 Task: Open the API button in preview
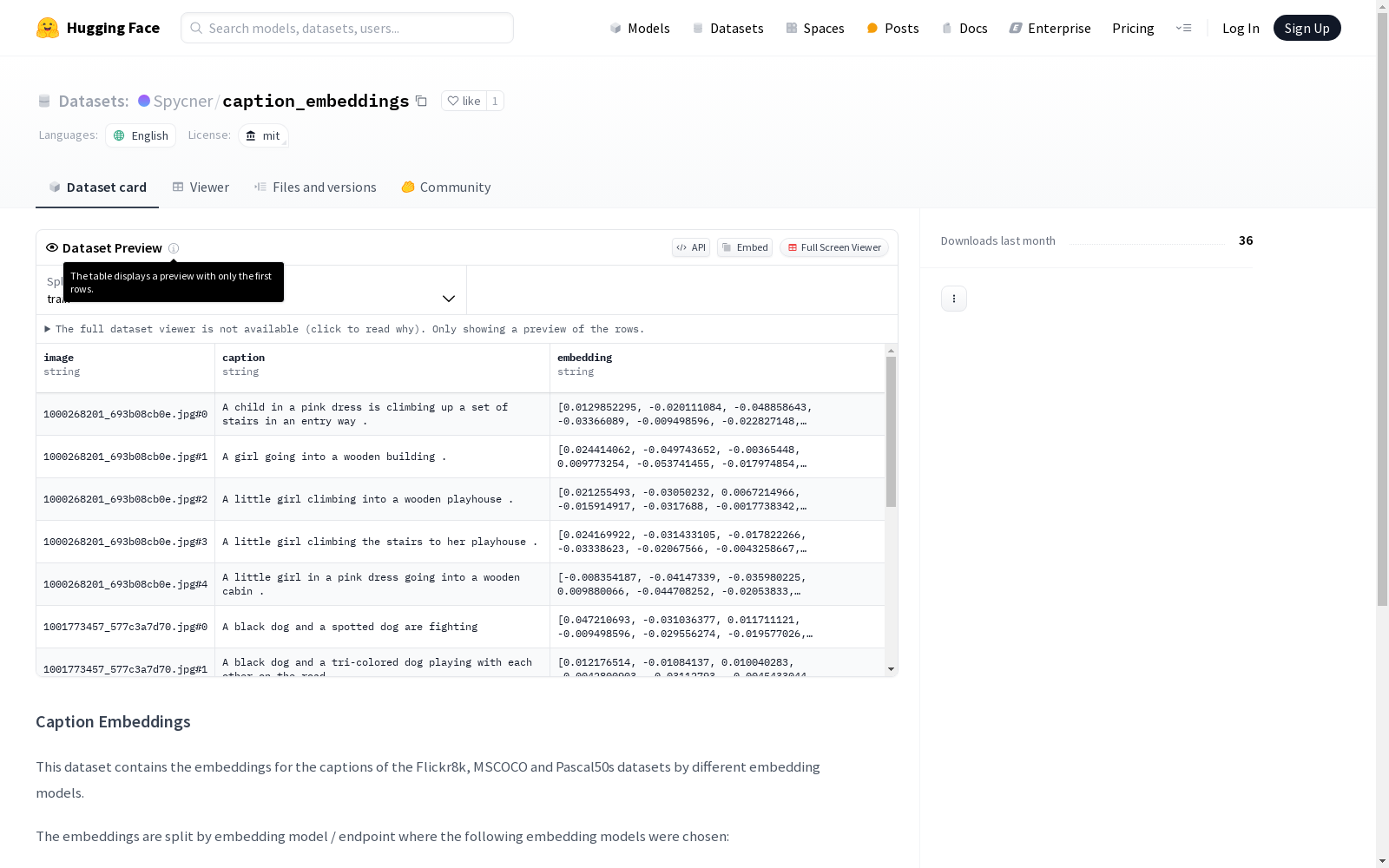(691, 247)
